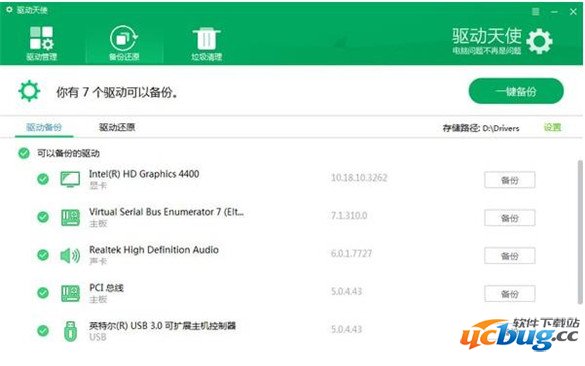The height and width of the screenshot is (366, 585).
Task: Click the gear icon beside backup count
Action: [29, 91]
